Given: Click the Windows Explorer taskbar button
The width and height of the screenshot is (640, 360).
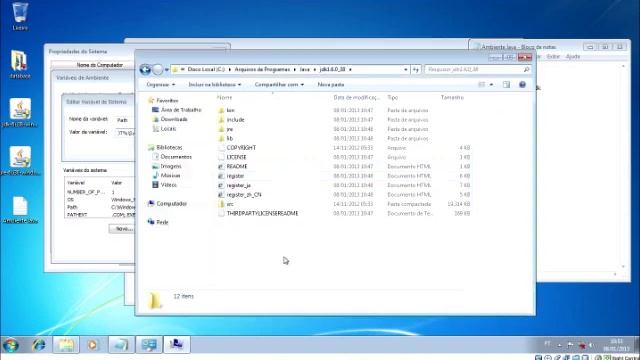Looking at the screenshot, I should point(66,345).
